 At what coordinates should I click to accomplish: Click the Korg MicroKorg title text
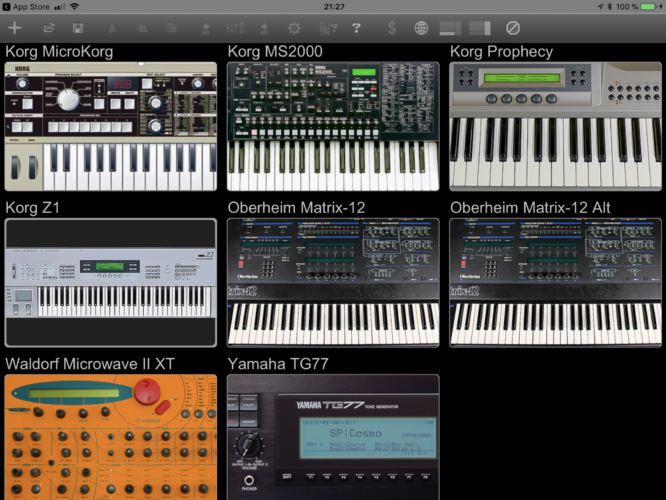click(x=59, y=52)
